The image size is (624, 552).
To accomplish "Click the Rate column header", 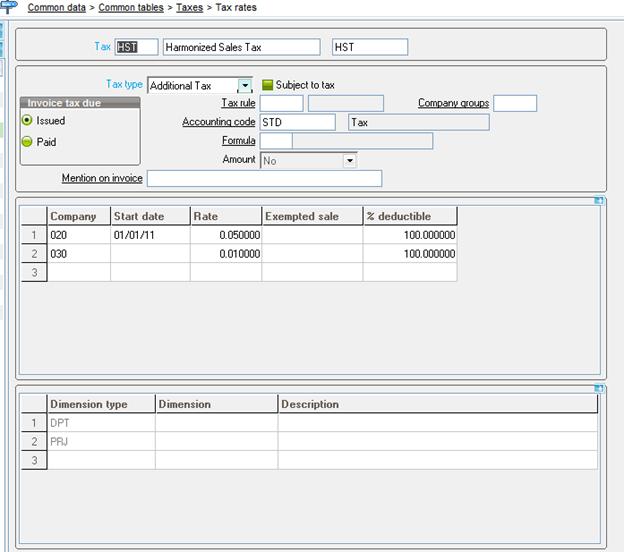I will 226,216.
